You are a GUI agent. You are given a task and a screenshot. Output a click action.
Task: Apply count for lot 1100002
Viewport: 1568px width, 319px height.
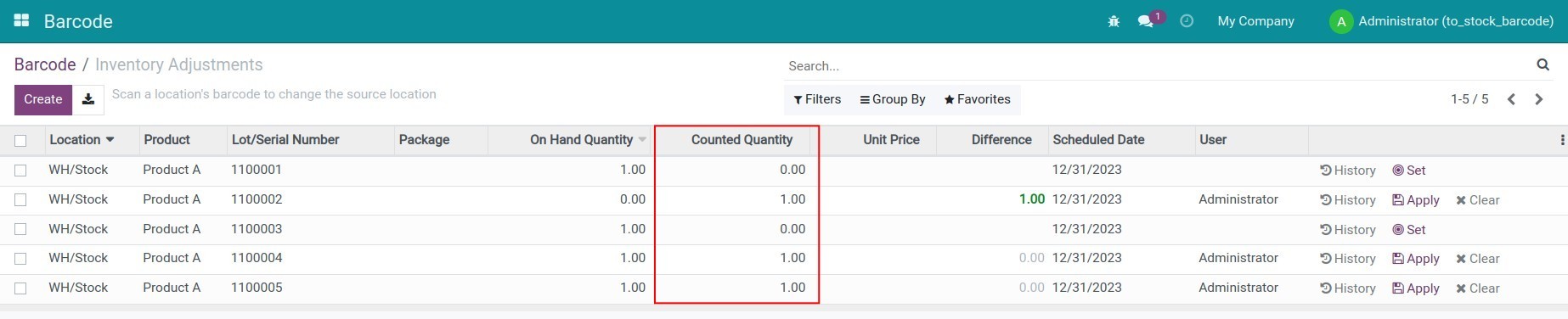click(x=1416, y=200)
